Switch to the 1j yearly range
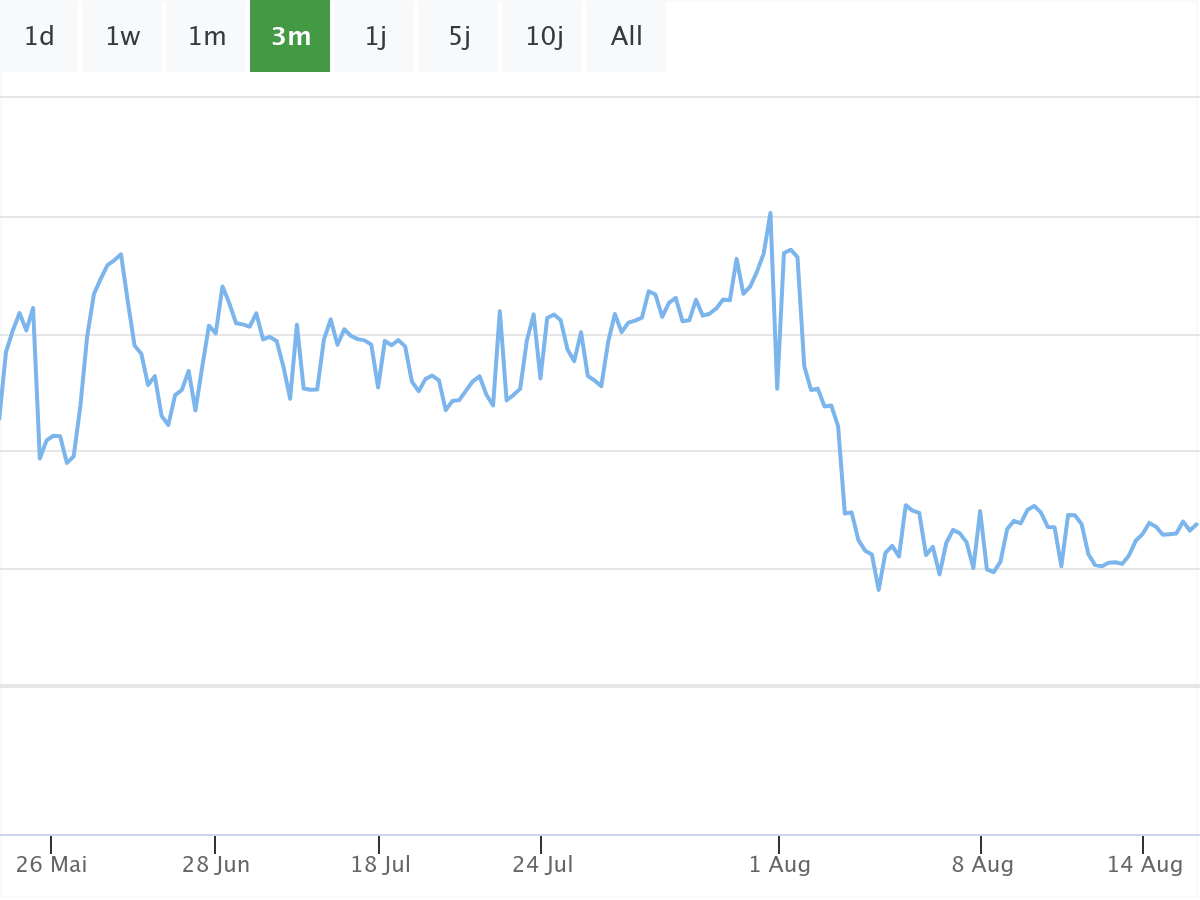Screen dimensions: 1200x900 point(375,37)
